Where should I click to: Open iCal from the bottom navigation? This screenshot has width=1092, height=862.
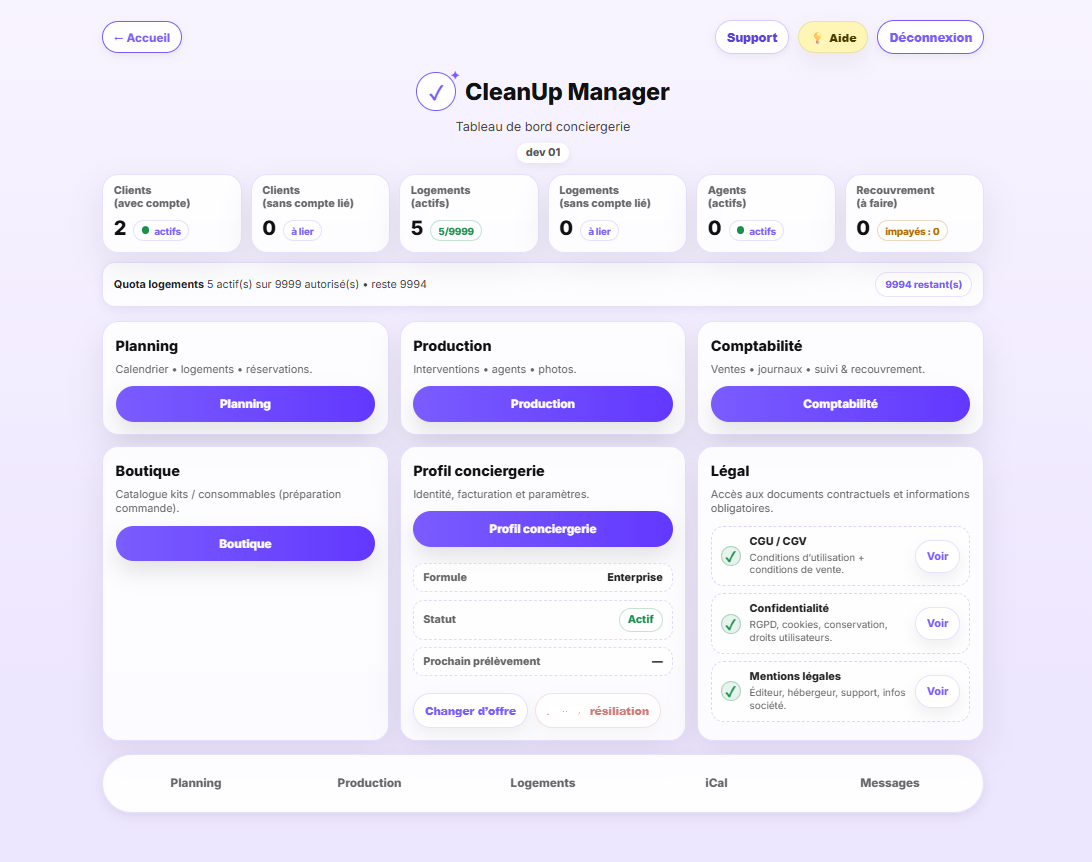click(x=716, y=783)
